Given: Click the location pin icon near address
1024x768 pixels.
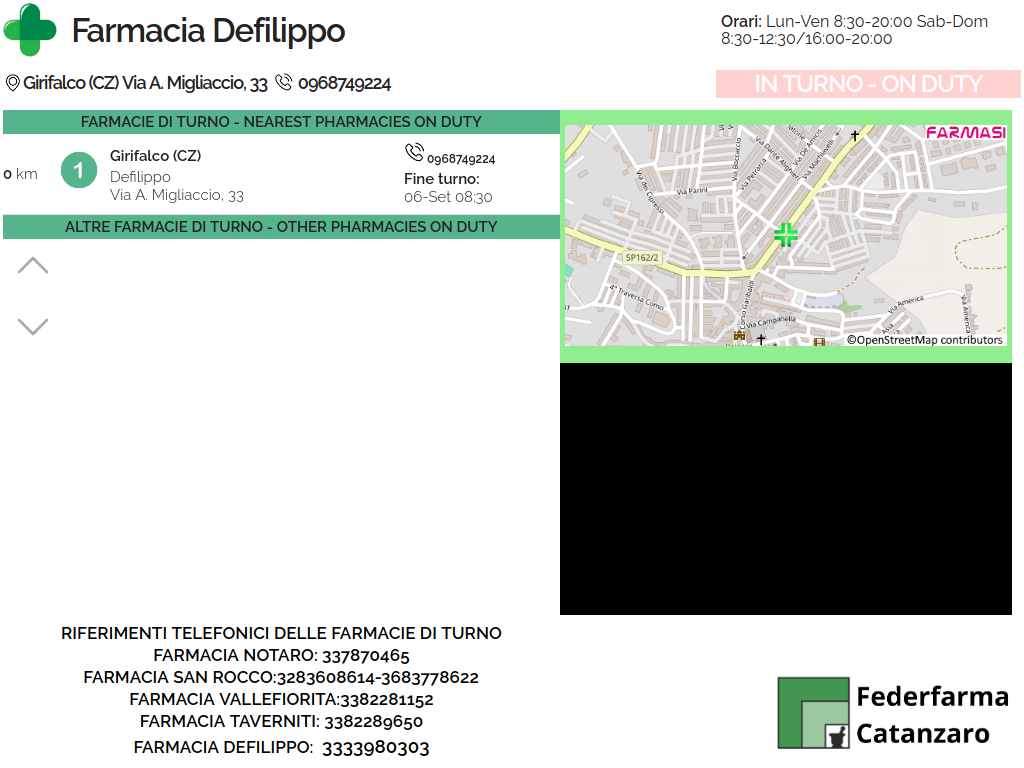Looking at the screenshot, I should pyautogui.click(x=13, y=83).
